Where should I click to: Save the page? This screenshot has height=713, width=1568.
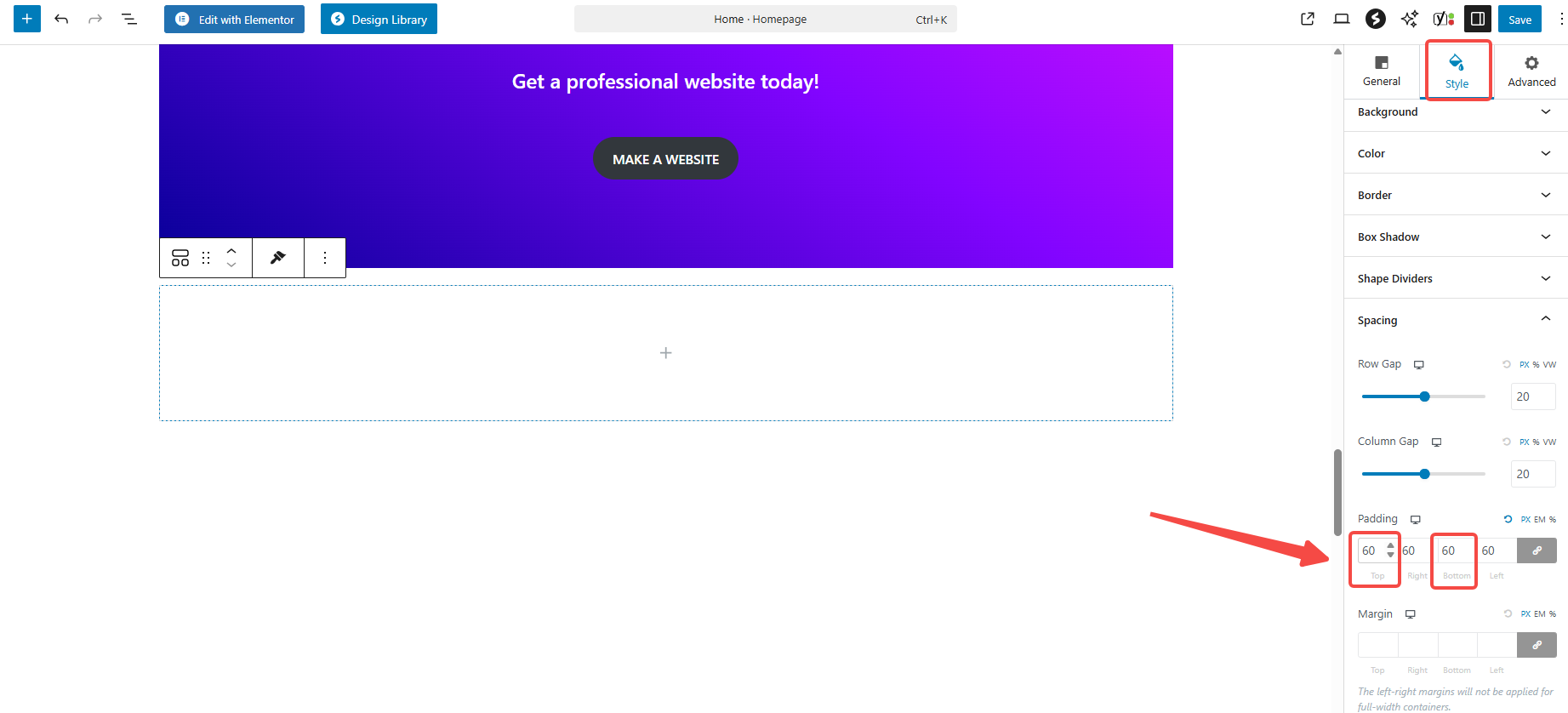click(1520, 19)
